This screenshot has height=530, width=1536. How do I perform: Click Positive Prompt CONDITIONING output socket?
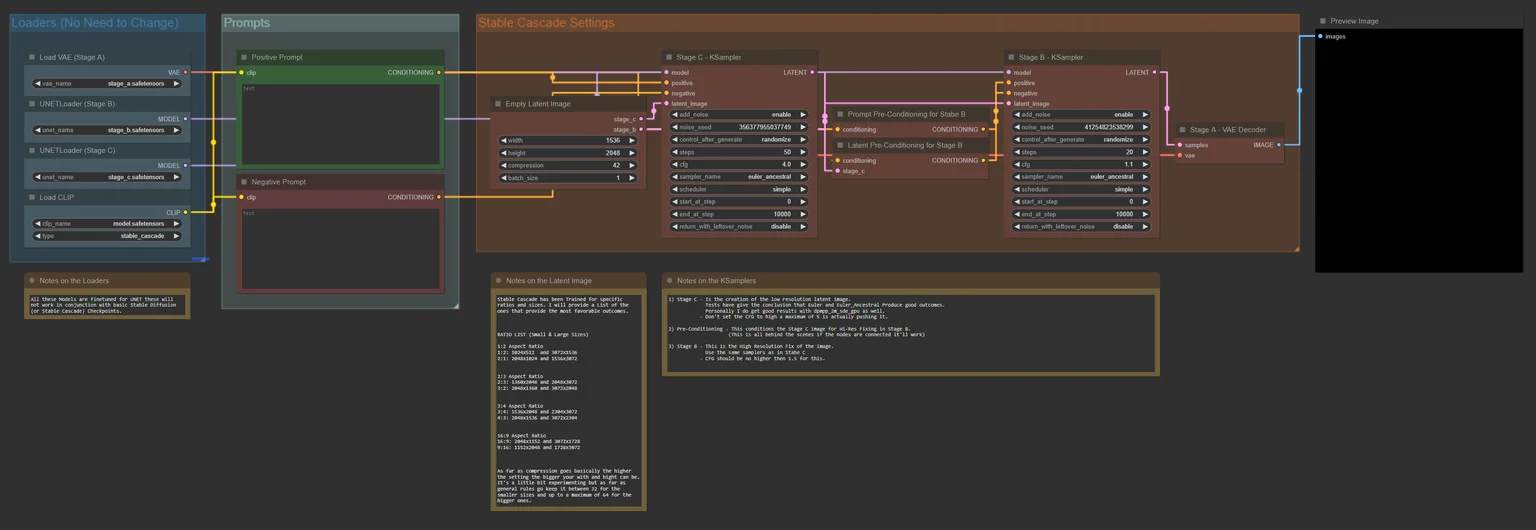point(439,72)
